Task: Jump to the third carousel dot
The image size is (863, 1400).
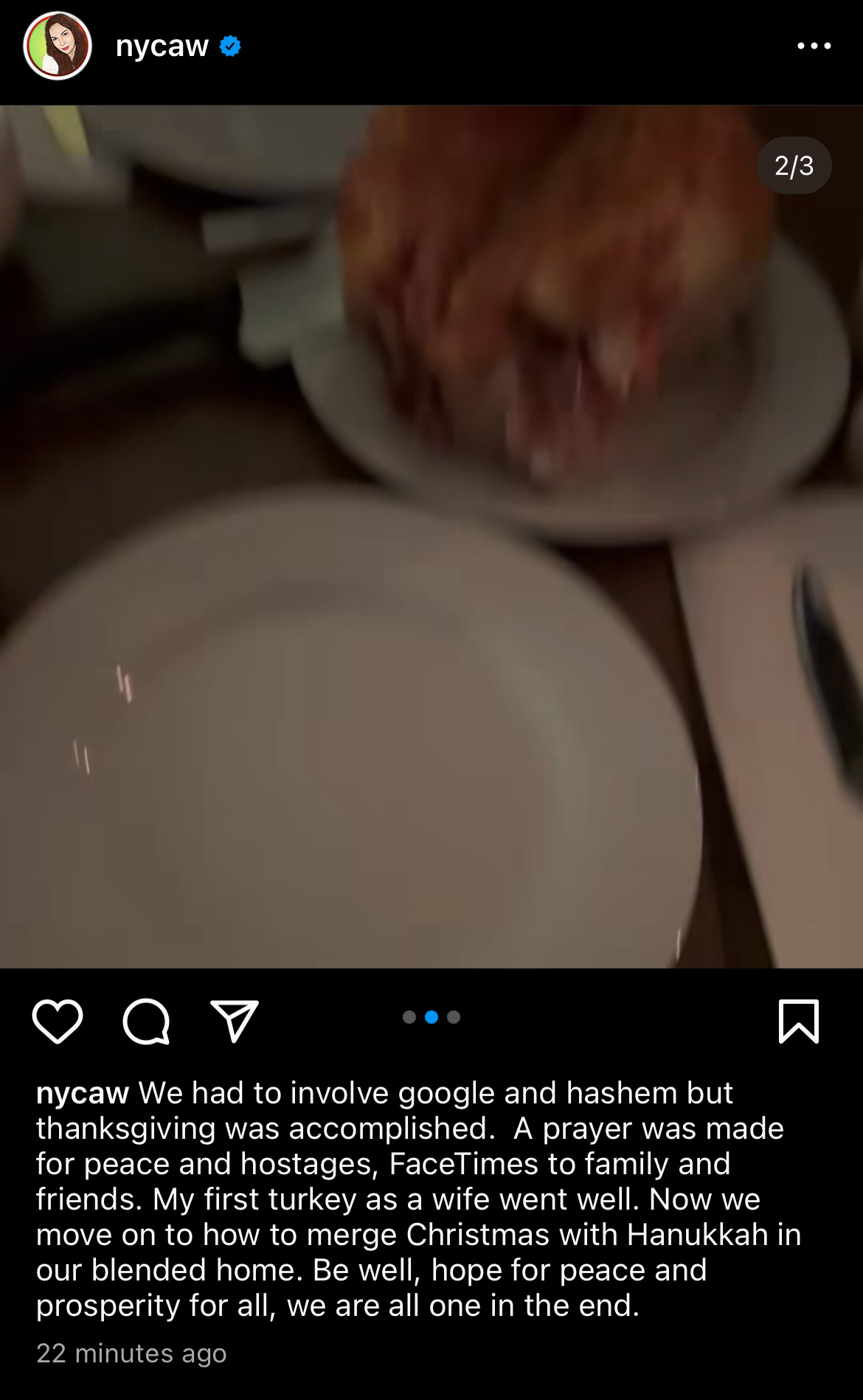Action: (x=454, y=1017)
